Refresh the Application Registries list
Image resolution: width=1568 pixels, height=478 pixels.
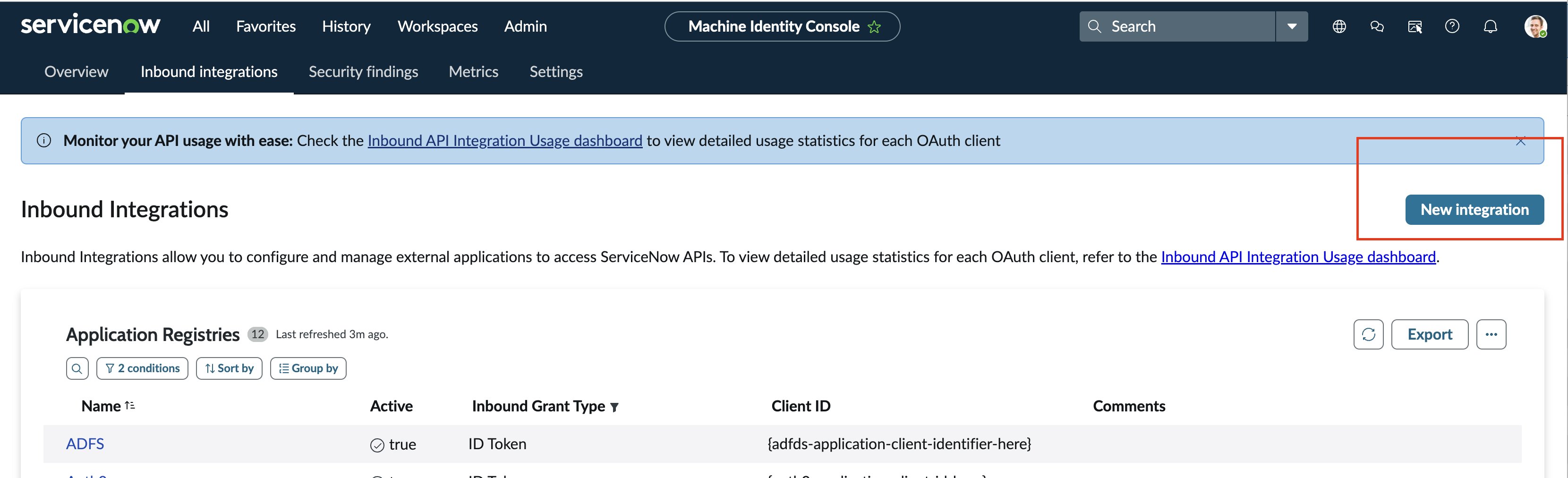[1368, 334]
